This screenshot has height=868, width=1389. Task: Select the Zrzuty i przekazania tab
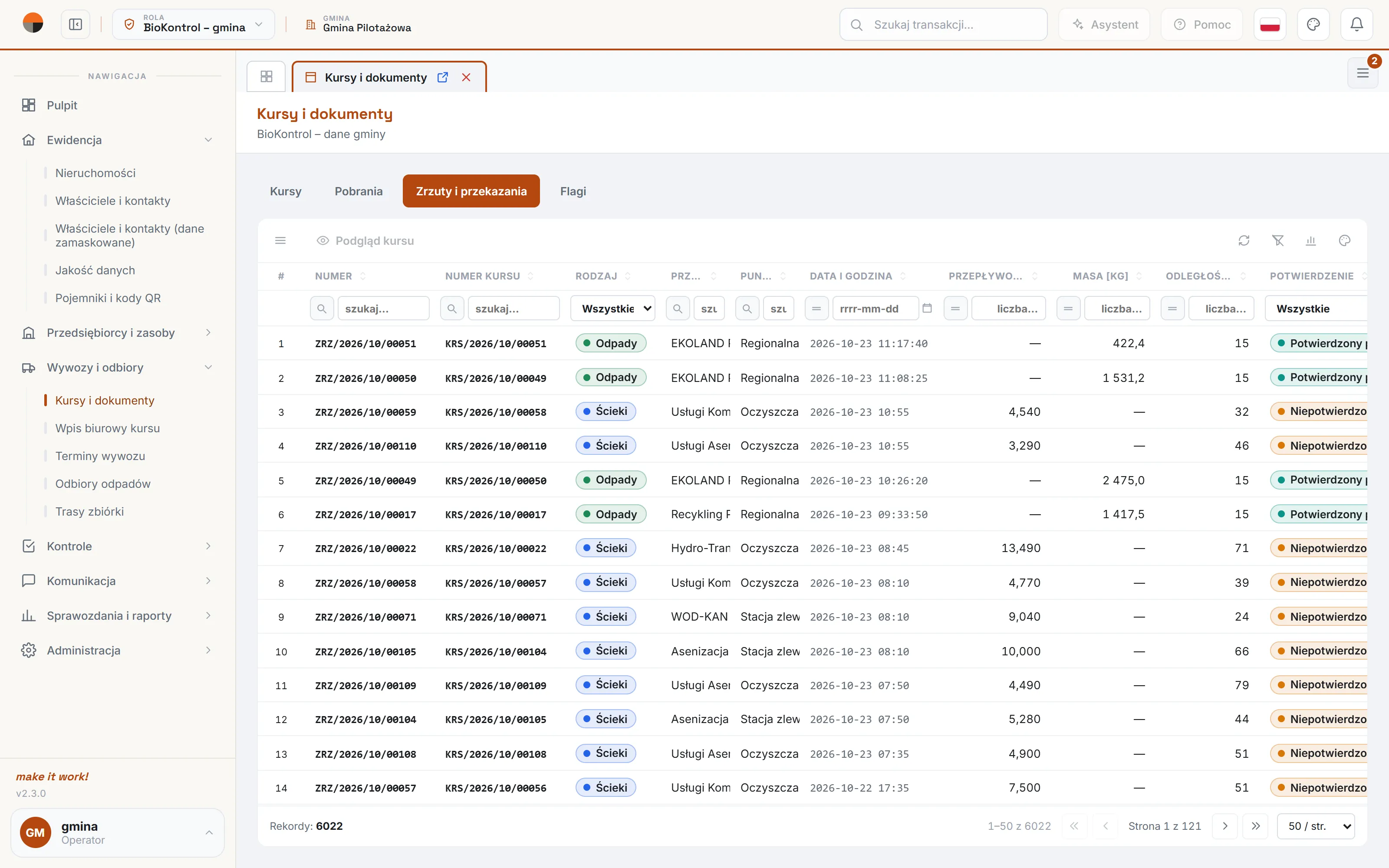(x=471, y=191)
